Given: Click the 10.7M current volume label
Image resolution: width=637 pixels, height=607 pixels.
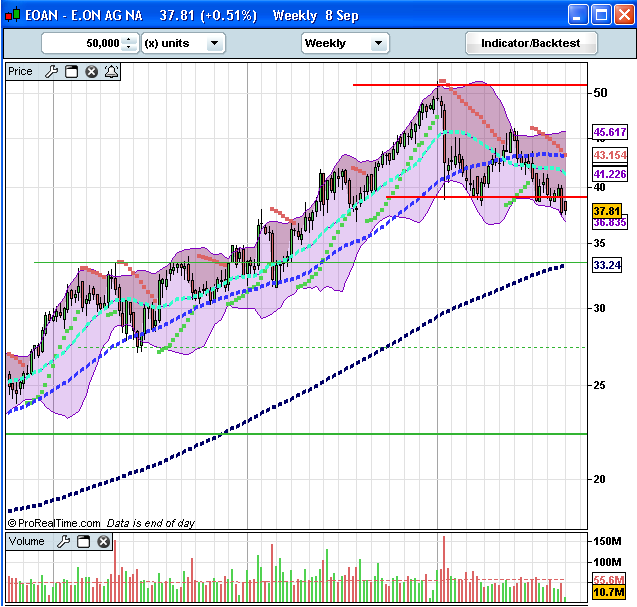Looking at the screenshot, I should click(x=608, y=592).
